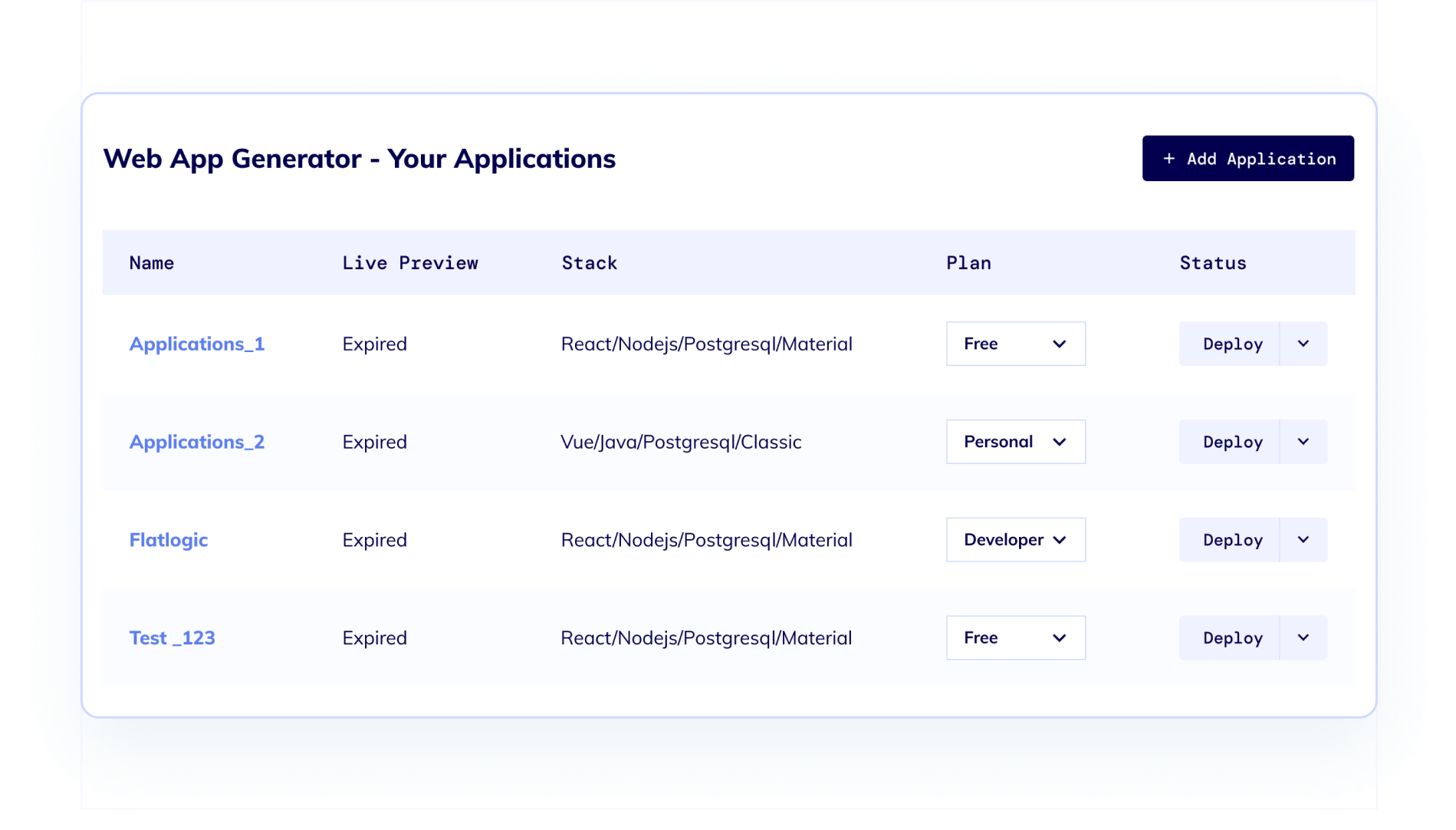The height and width of the screenshot is (830, 1456).
Task: Open the Deploy options chevron for Applications_1
Action: tap(1302, 344)
